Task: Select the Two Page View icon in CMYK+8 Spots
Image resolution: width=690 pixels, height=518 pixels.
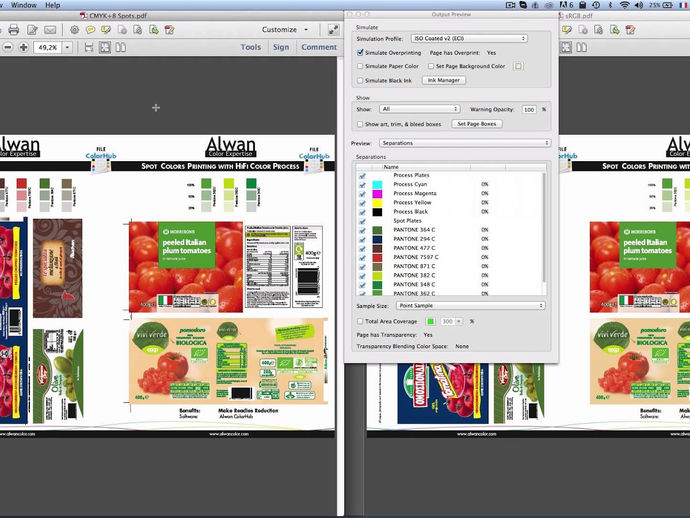Action: pos(121,47)
